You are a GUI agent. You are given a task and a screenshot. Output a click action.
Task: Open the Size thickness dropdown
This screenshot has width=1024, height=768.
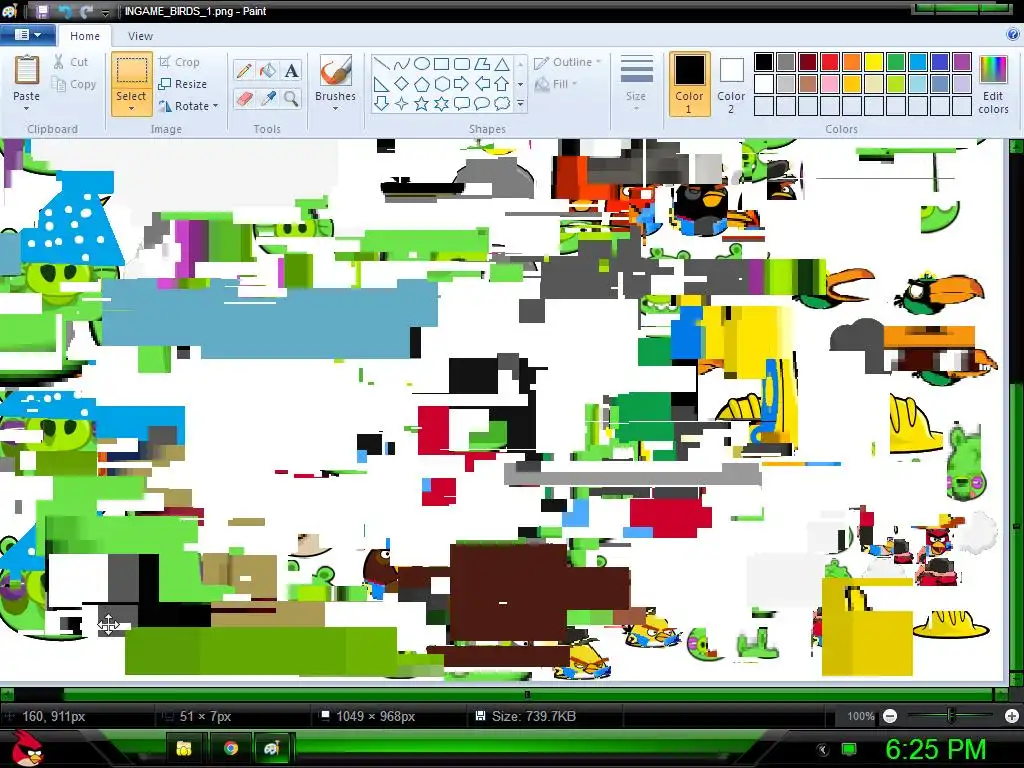pyautogui.click(x=635, y=84)
